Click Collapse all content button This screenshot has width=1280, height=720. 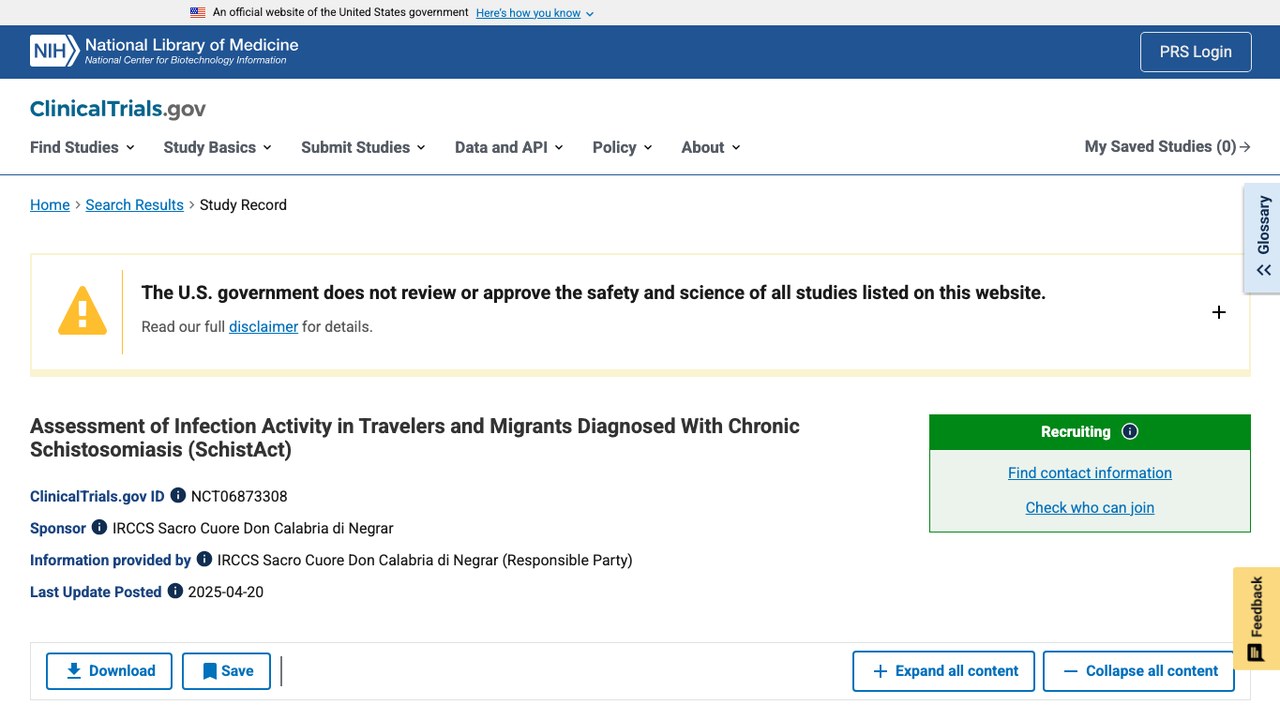(1139, 671)
